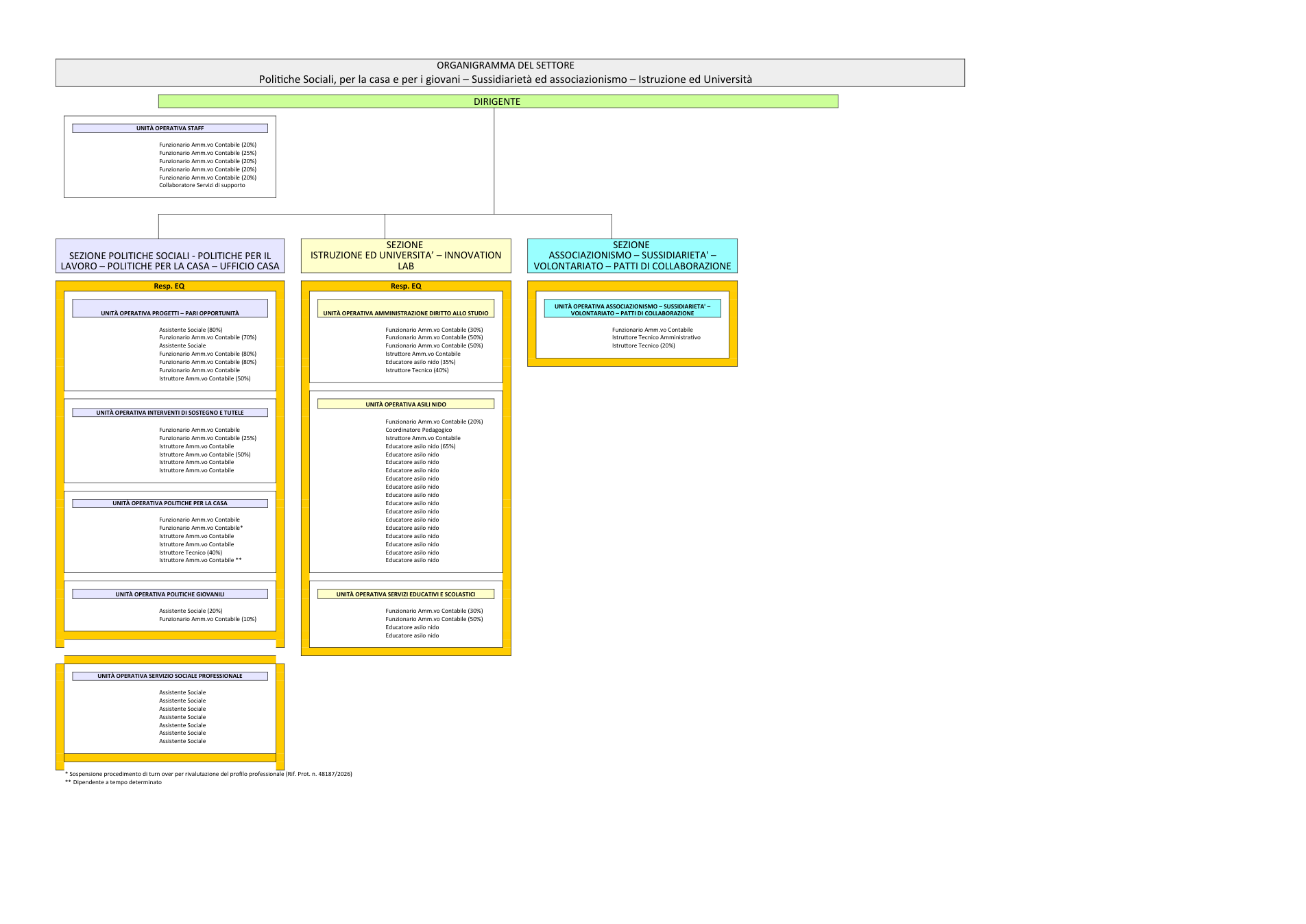
Task: Select Coordinatore Pedagogico entry
Action: [418, 430]
